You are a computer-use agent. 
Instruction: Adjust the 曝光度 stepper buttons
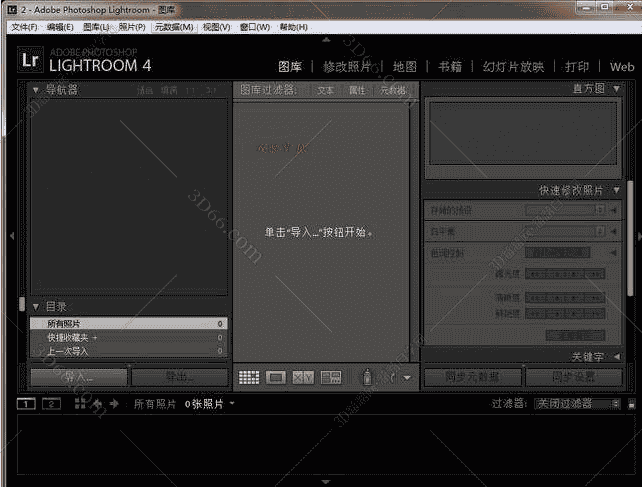565,274
